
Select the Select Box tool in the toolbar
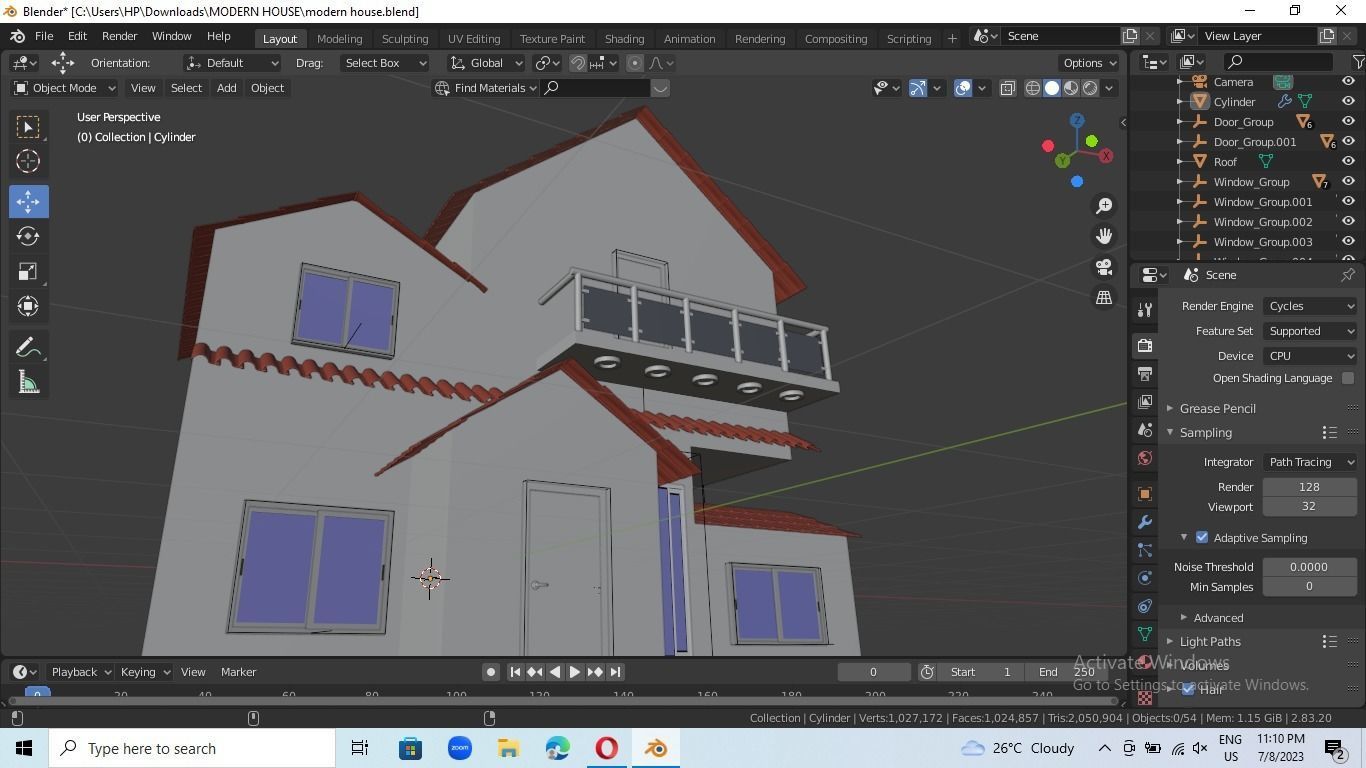click(x=28, y=126)
